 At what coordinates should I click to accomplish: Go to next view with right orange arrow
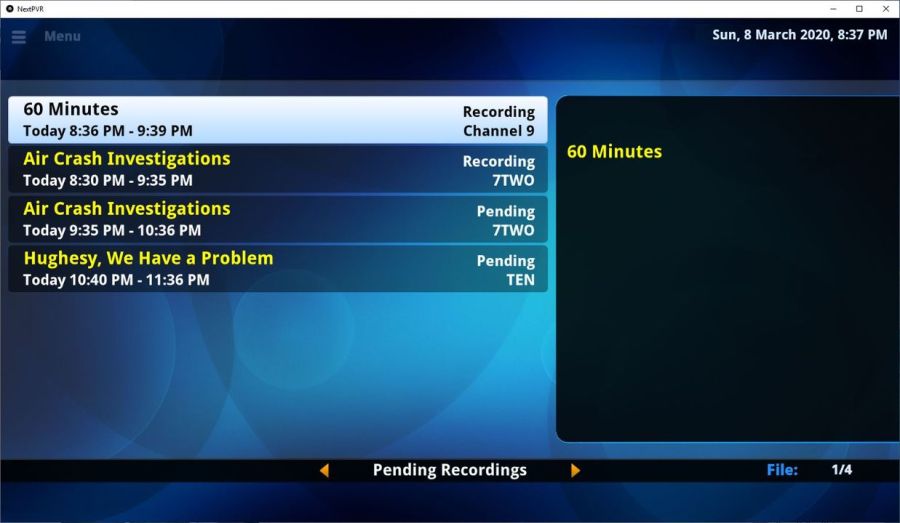(x=575, y=470)
